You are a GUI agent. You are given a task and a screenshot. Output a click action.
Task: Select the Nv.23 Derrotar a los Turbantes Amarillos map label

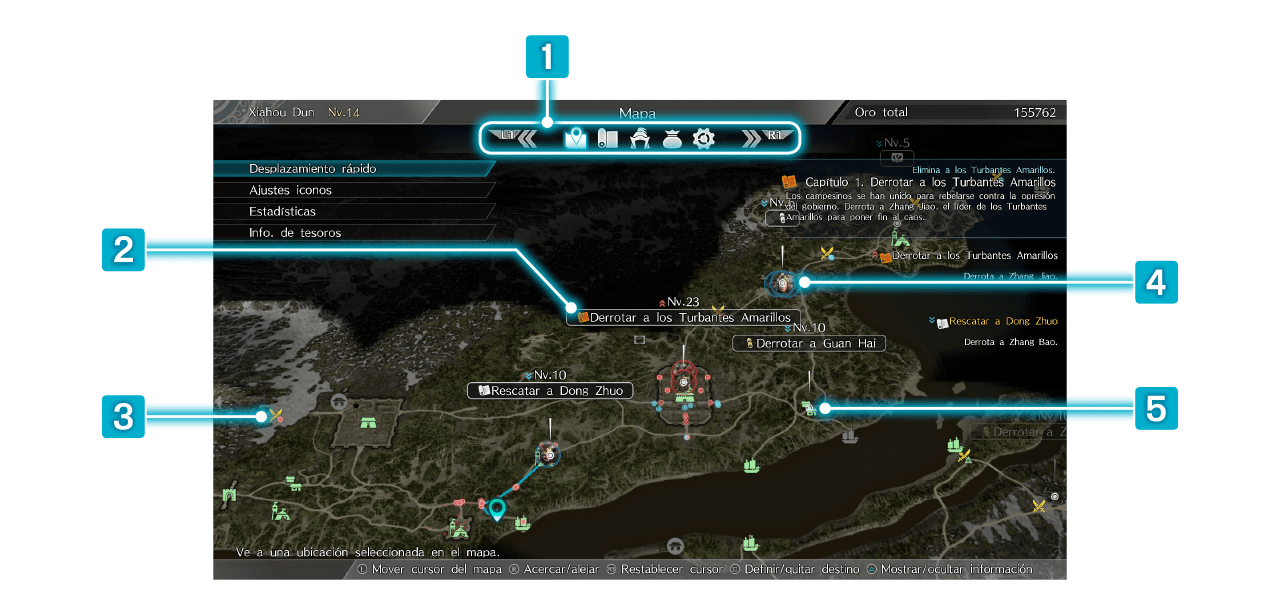[x=684, y=317]
